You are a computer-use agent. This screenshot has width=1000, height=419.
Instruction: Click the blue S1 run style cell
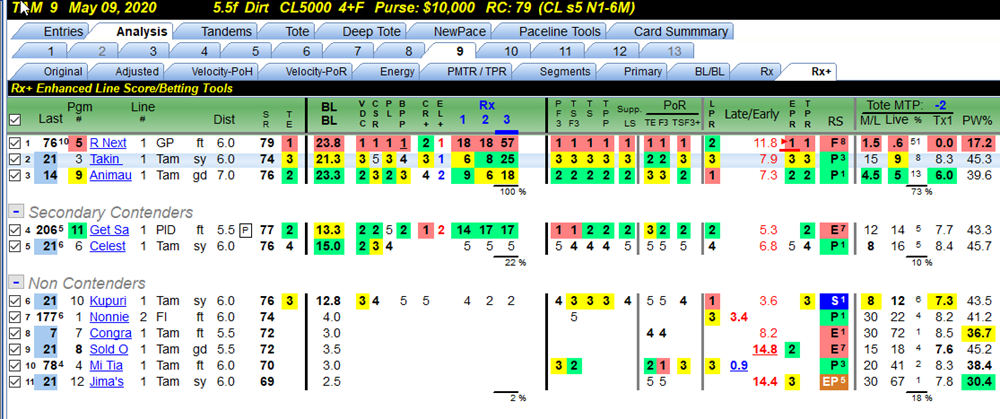pyautogui.click(x=835, y=301)
